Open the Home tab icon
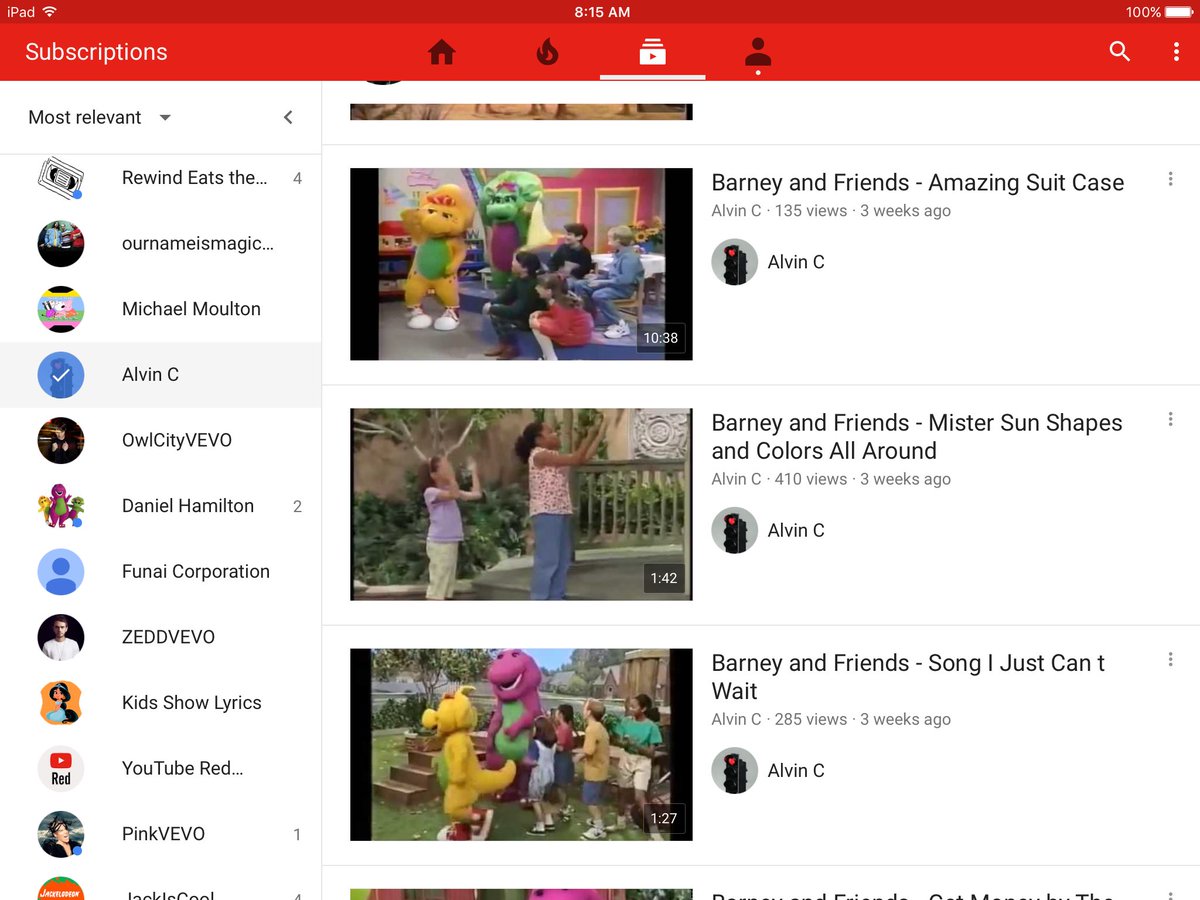This screenshot has height=900, width=1200. tap(442, 52)
